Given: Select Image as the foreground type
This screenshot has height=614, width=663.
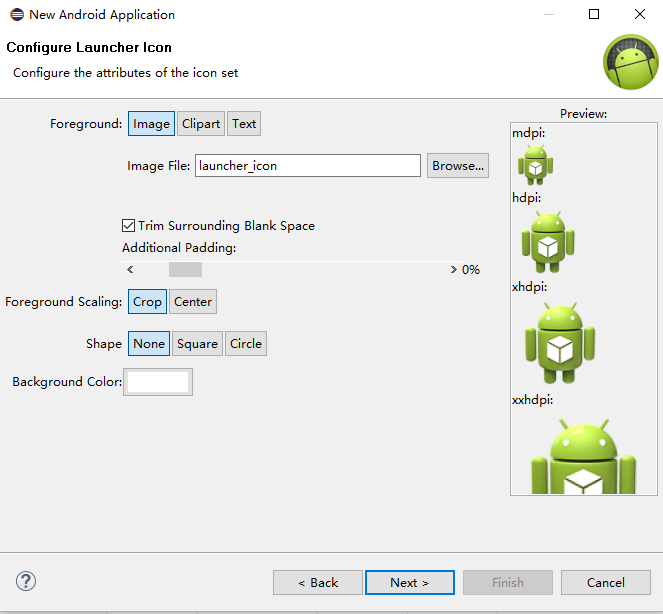Looking at the screenshot, I should point(151,123).
